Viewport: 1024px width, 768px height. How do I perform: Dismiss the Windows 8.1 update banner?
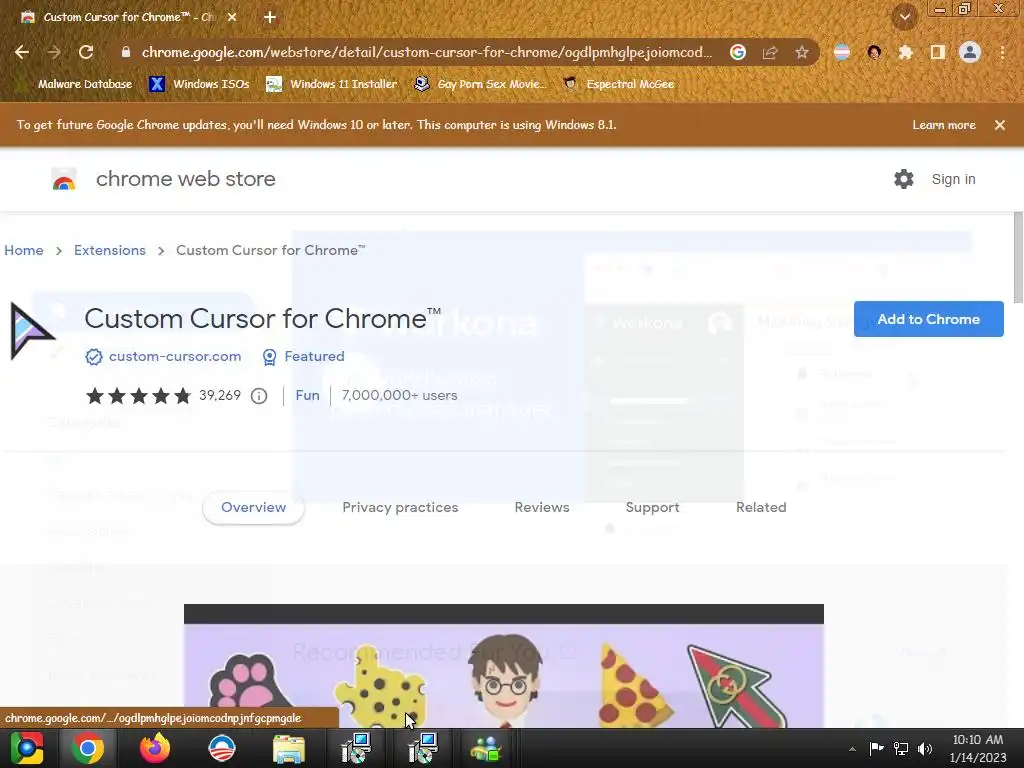pos(1000,125)
